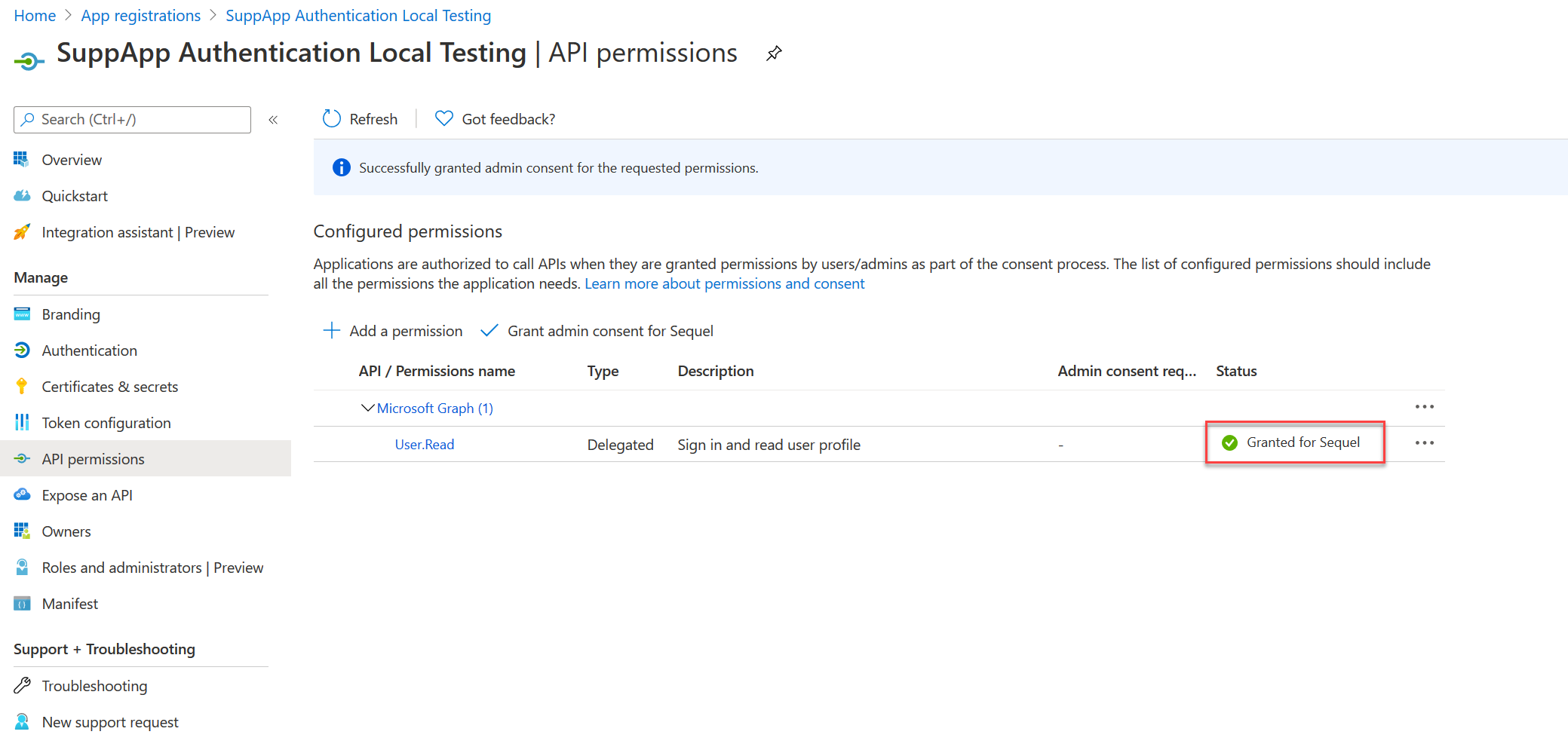
Task: Click the New support request person icon
Action: [22, 721]
